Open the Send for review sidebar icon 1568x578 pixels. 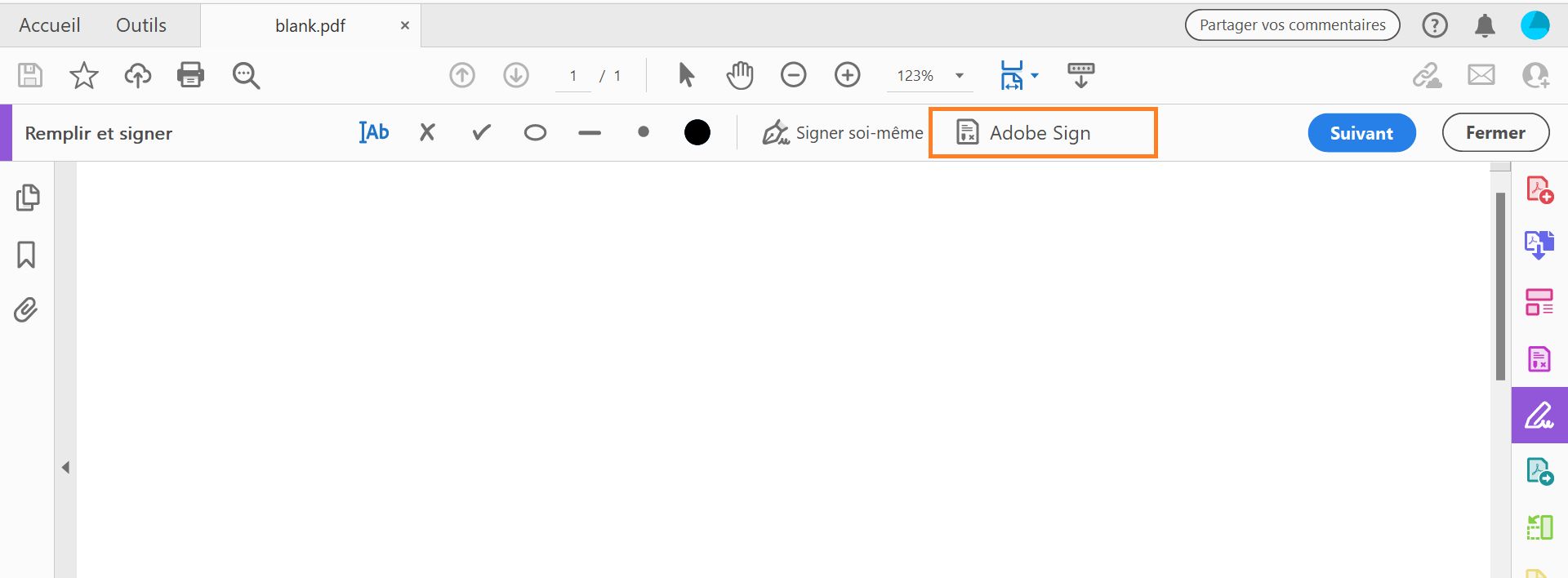pyautogui.click(x=1539, y=471)
